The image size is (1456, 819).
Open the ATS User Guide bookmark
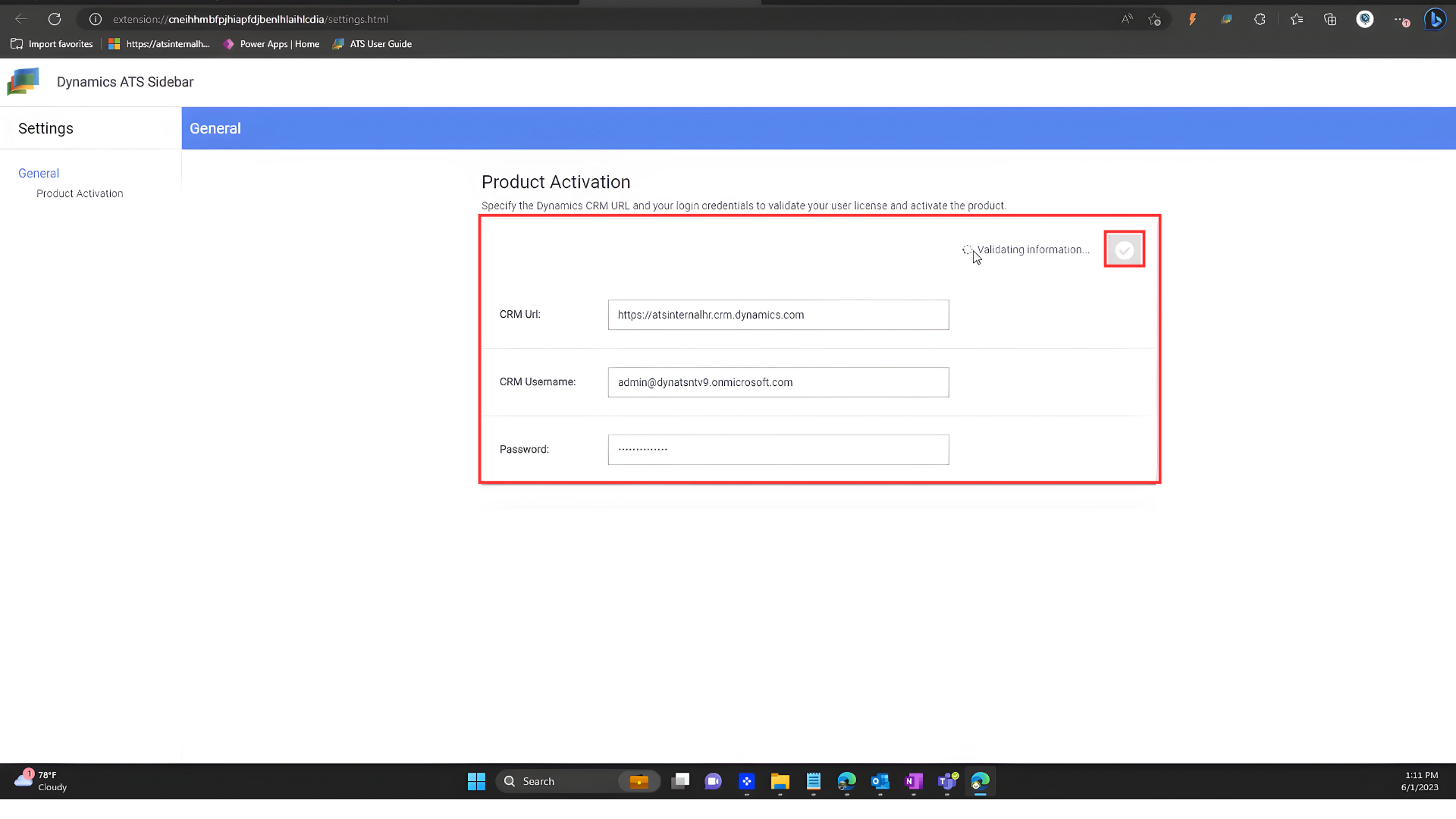coord(372,44)
